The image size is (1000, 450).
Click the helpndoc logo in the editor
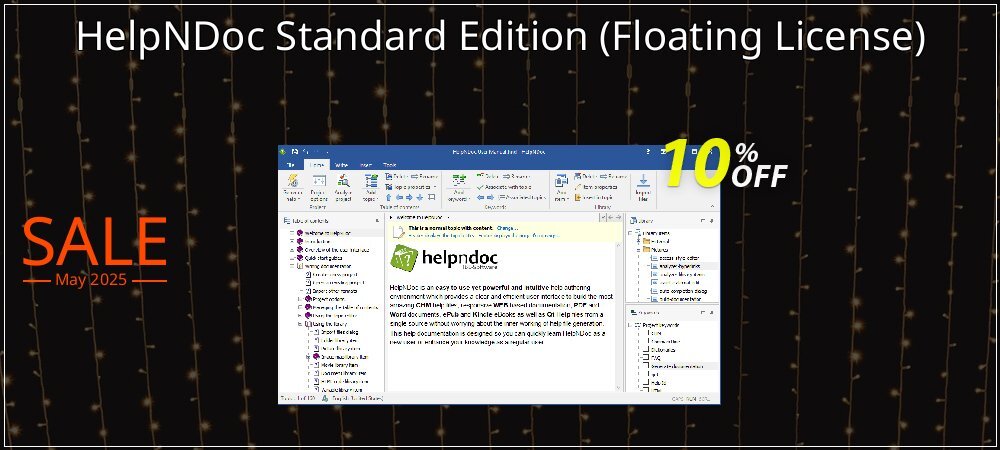tap(445, 259)
